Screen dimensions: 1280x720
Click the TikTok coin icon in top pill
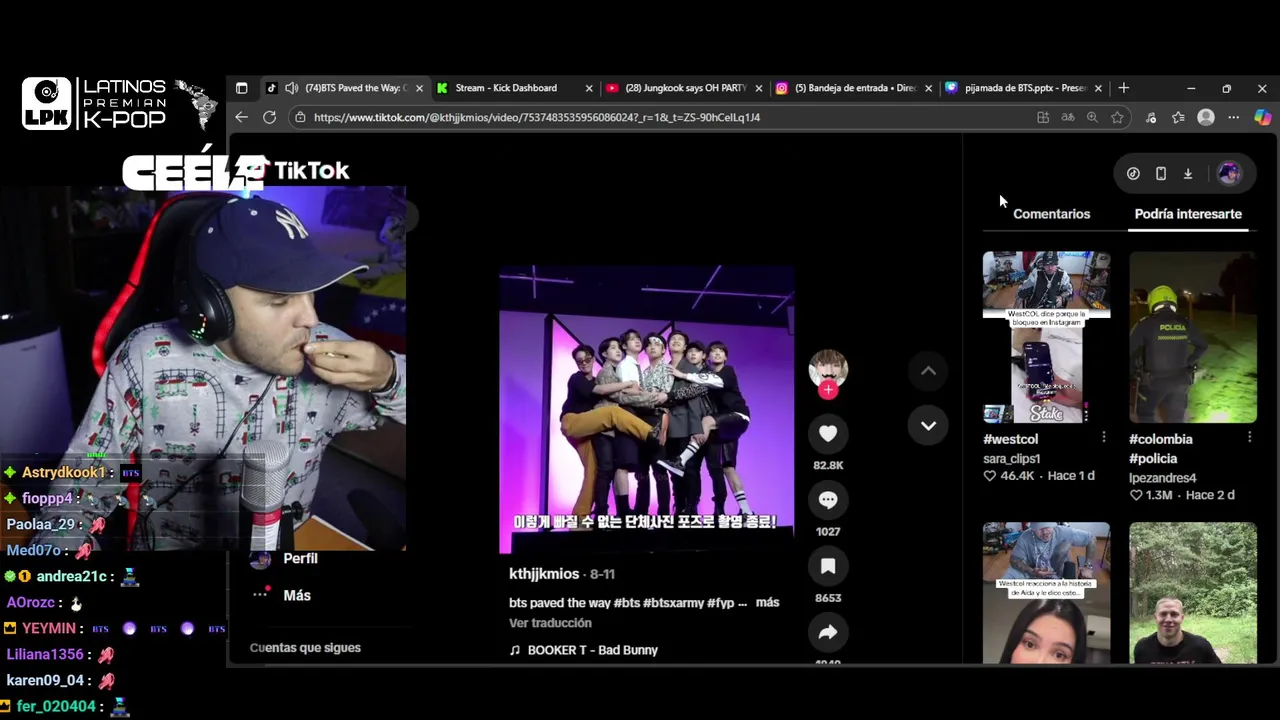click(1133, 174)
